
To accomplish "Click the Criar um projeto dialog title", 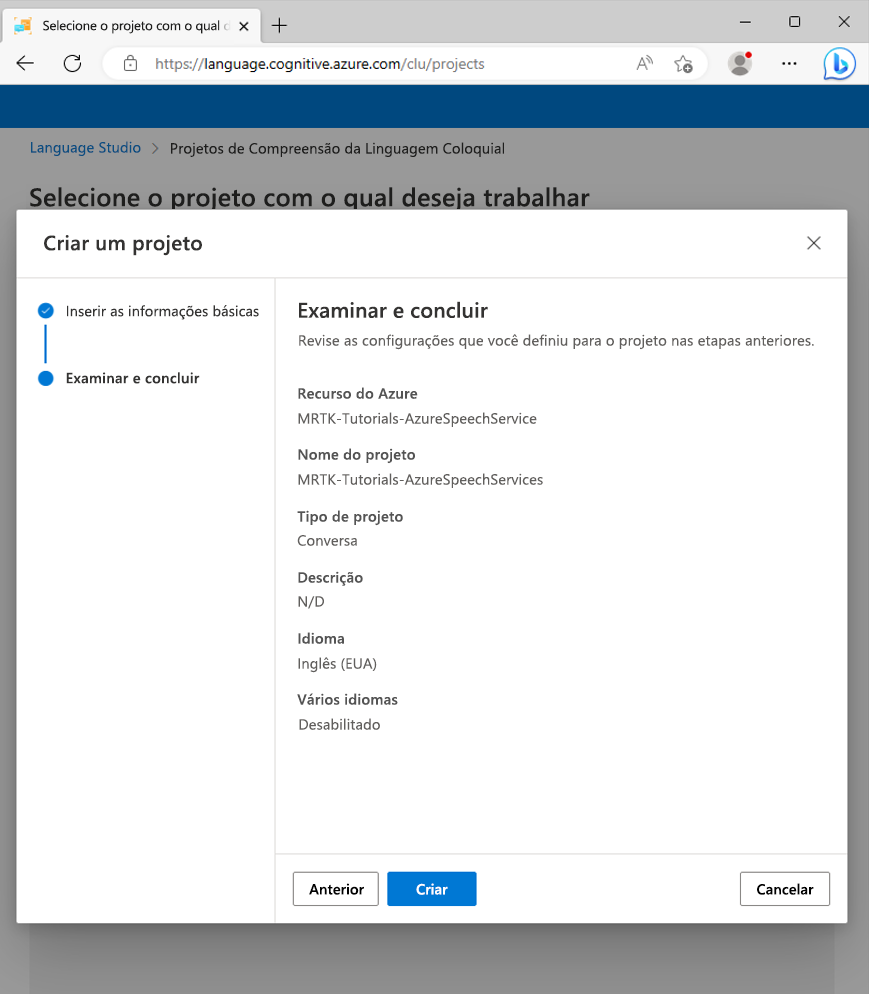I will [123, 243].
